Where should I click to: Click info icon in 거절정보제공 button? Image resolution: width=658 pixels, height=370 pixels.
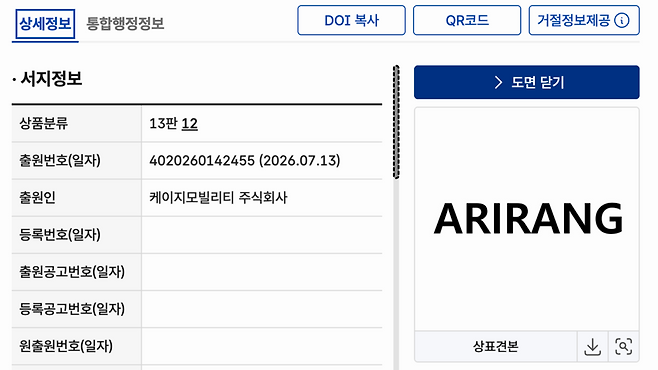[x=621, y=20]
